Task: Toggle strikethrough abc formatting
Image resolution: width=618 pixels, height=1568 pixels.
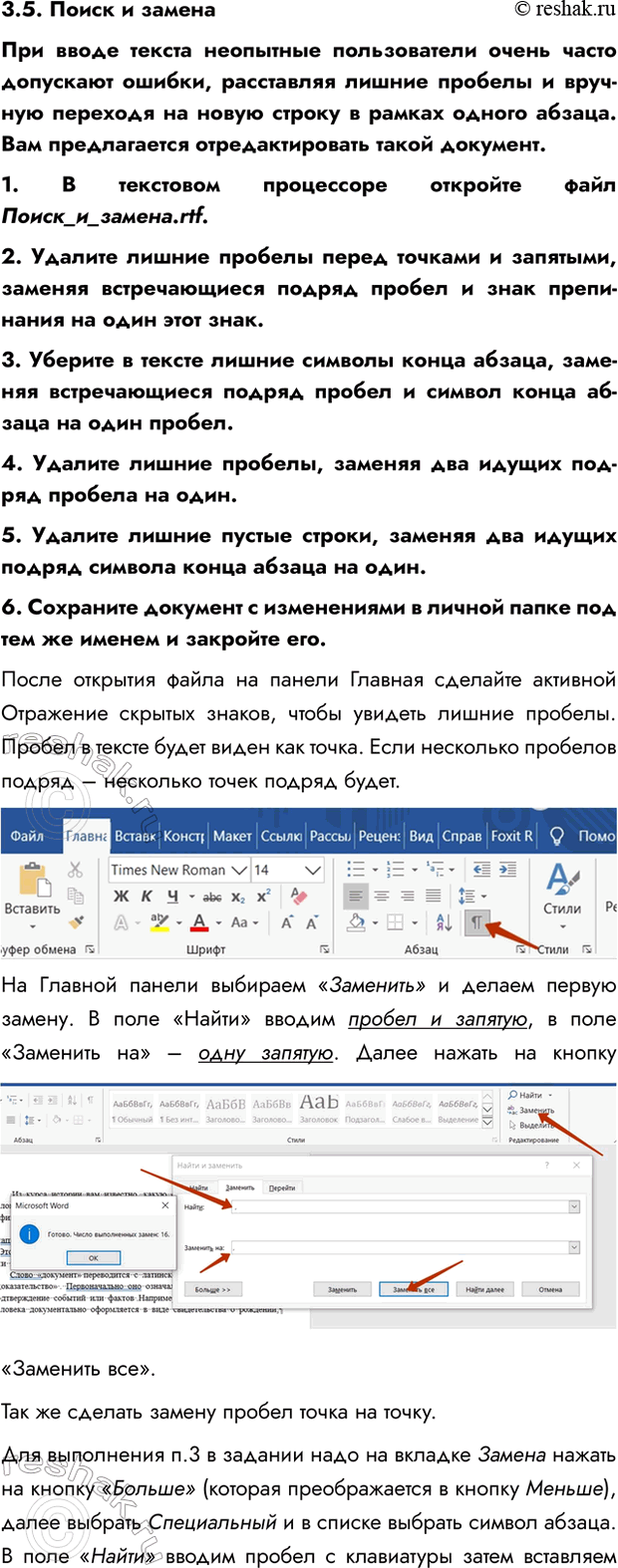Action: [211, 897]
